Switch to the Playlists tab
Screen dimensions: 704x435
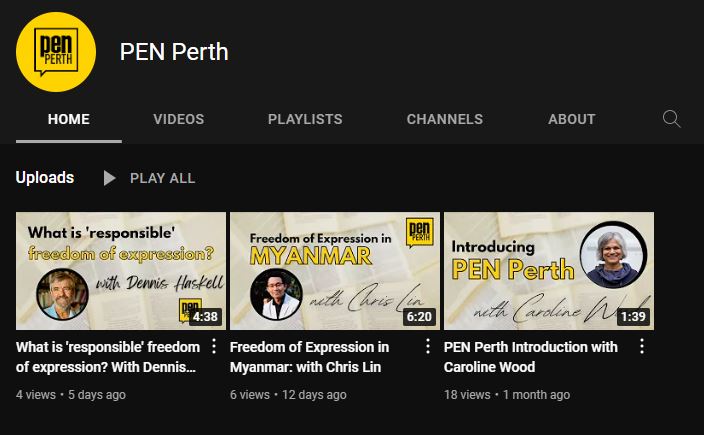click(305, 119)
